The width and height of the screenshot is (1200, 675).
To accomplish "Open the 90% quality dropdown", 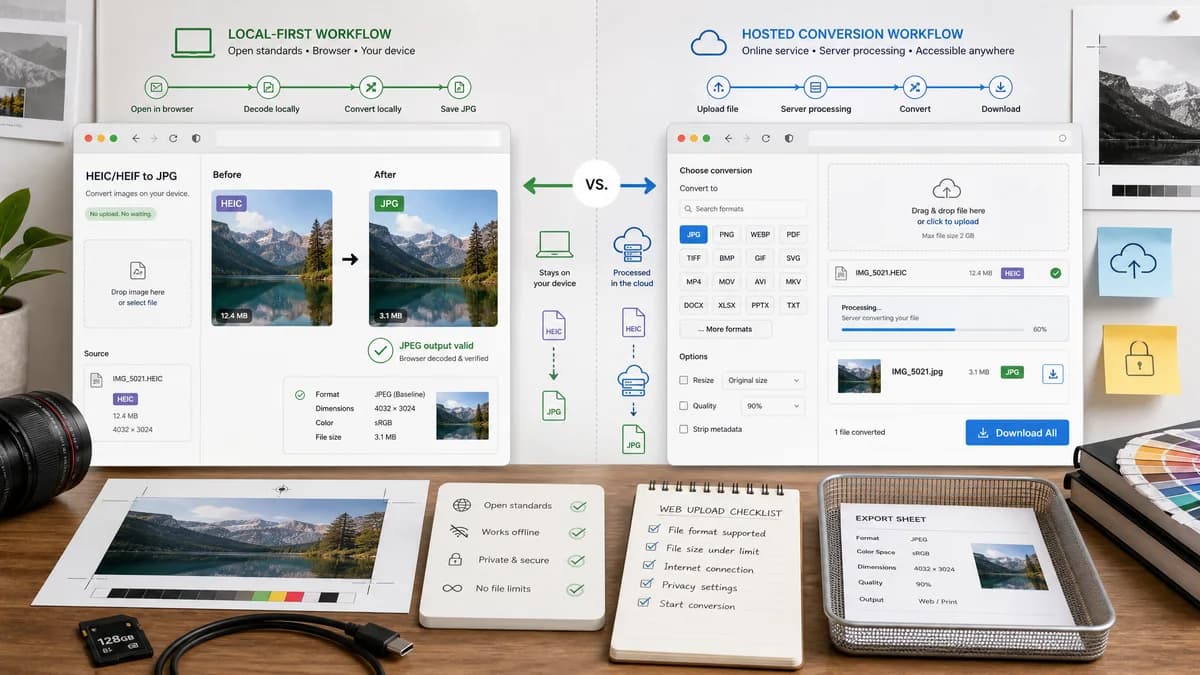I will (x=773, y=406).
